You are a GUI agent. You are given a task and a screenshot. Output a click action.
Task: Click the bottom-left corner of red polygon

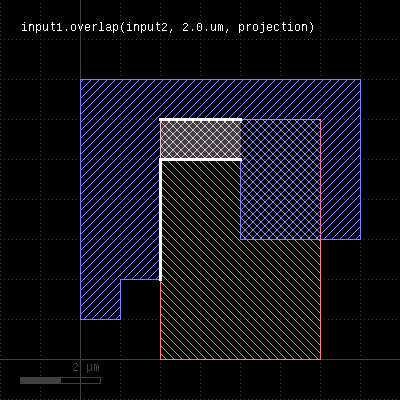click(x=160, y=359)
